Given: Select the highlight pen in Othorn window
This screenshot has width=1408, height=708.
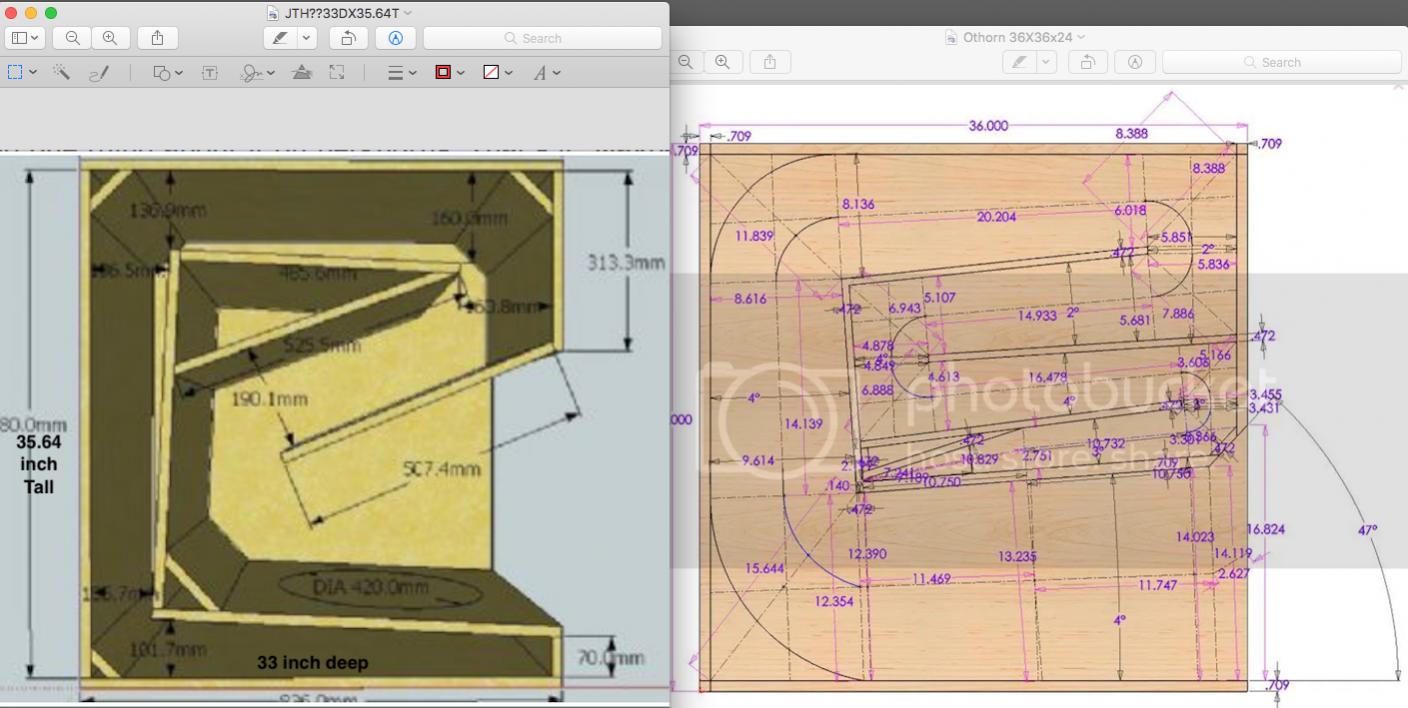Looking at the screenshot, I should point(1019,62).
